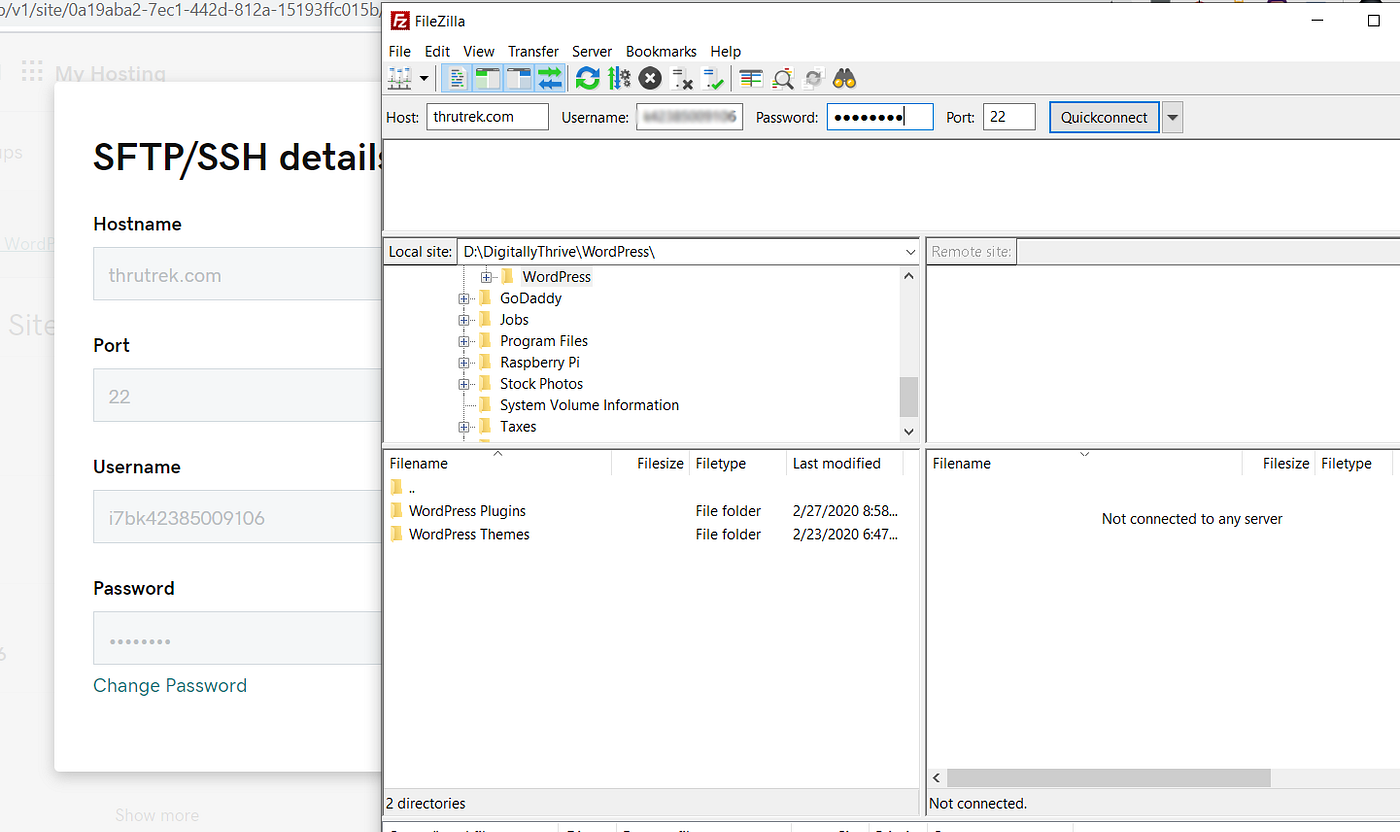This screenshot has height=832, width=1400.
Task: Toggle processing of transfer queue
Action: coord(619,78)
